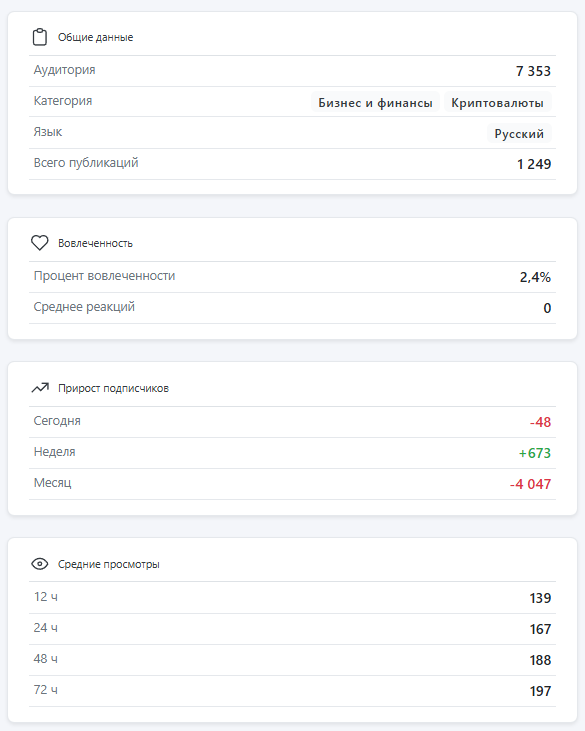
Task: Click the Среднее реакций label
Action: coord(84,307)
